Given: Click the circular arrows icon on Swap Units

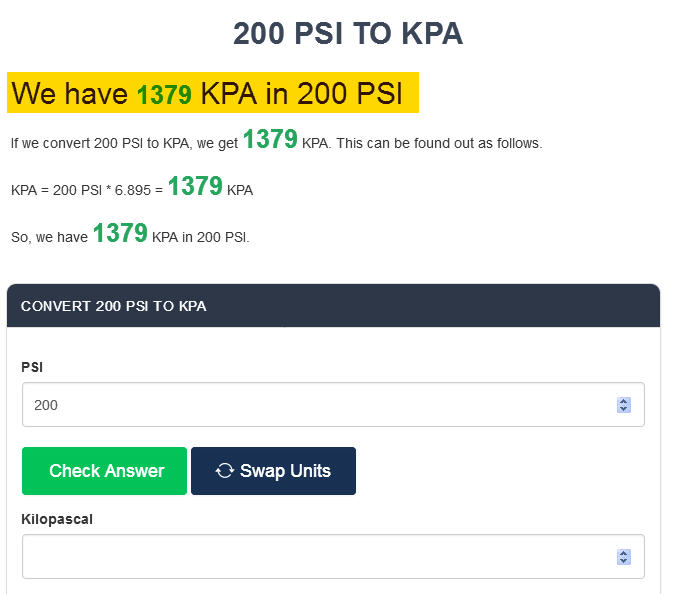Looking at the screenshot, I should tap(224, 471).
